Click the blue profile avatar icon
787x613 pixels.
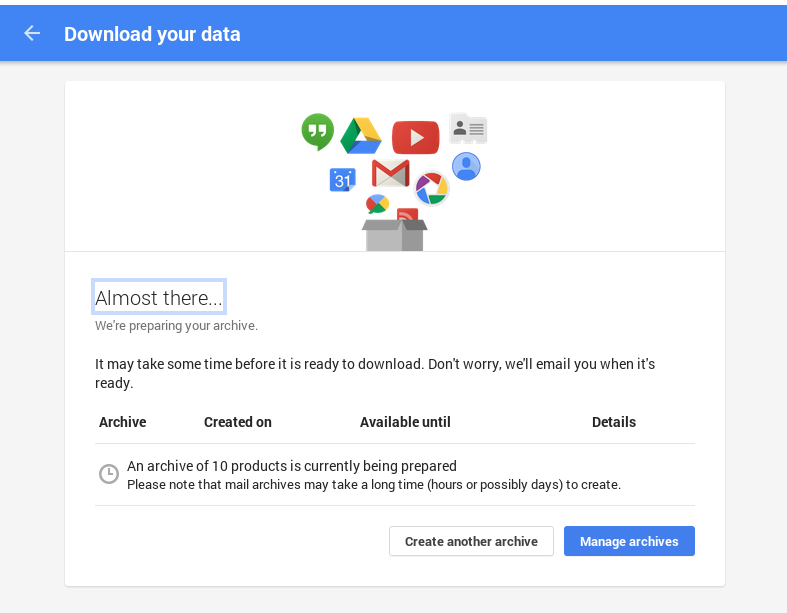(466, 166)
